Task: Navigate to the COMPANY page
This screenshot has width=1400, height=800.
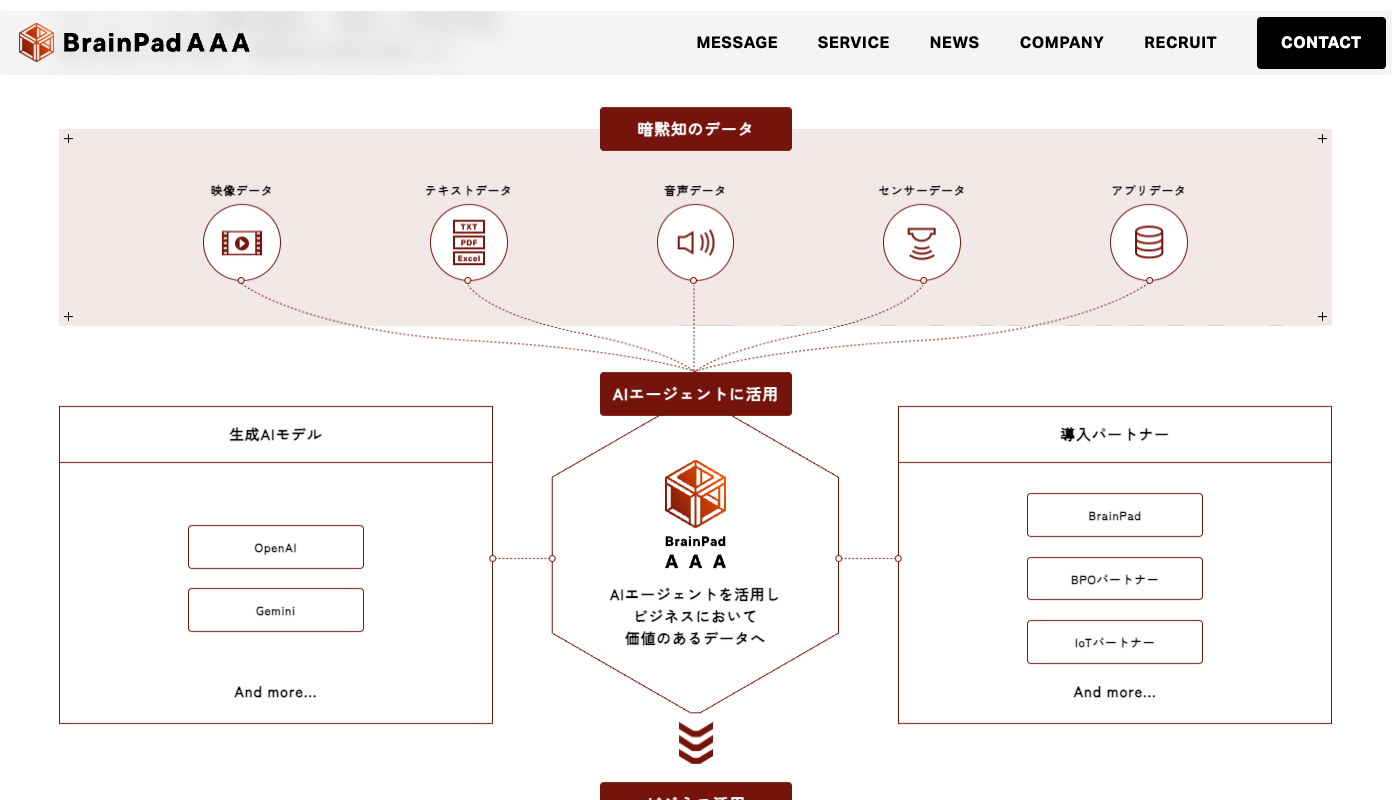Action: coord(1061,43)
